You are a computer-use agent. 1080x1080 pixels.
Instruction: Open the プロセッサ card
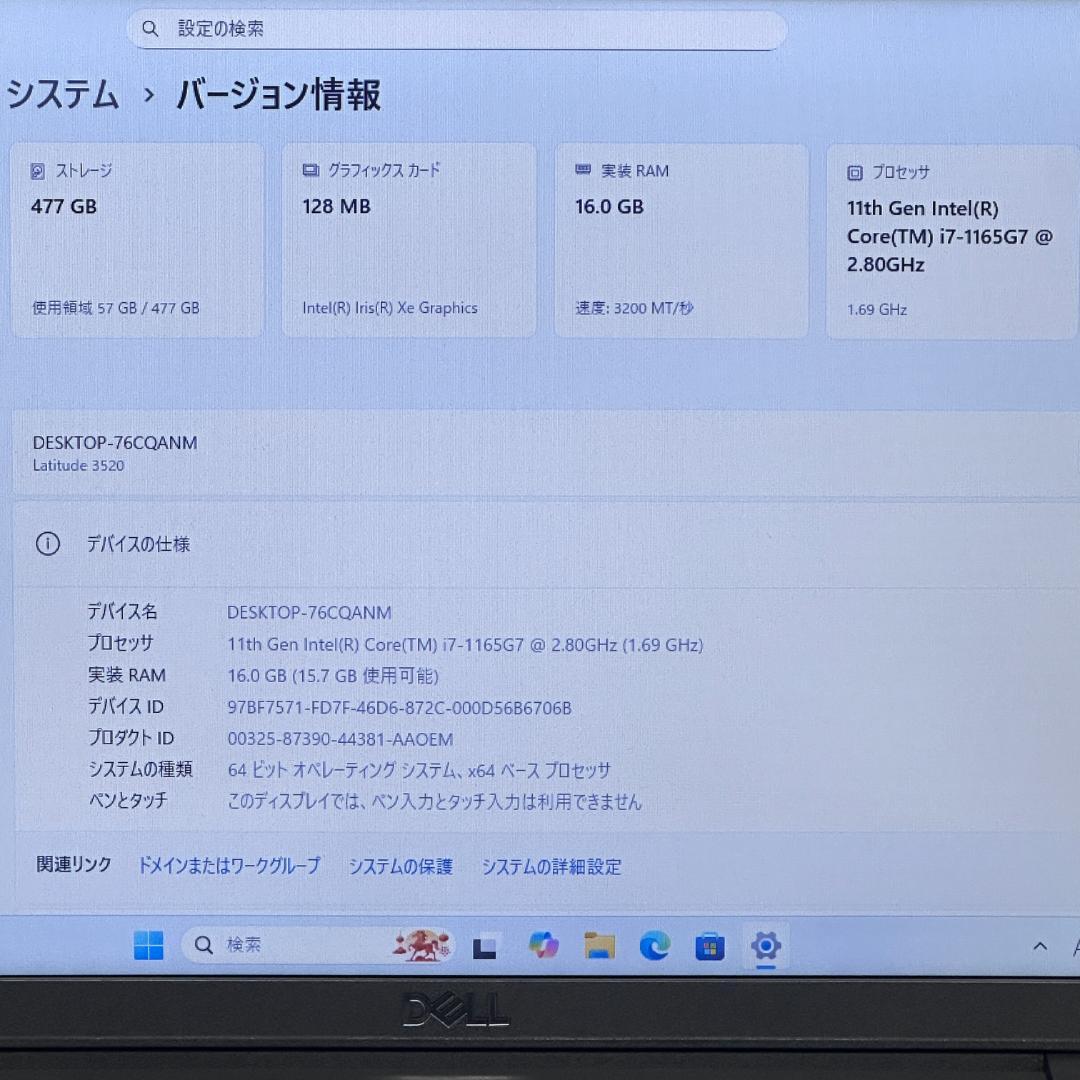[953, 242]
